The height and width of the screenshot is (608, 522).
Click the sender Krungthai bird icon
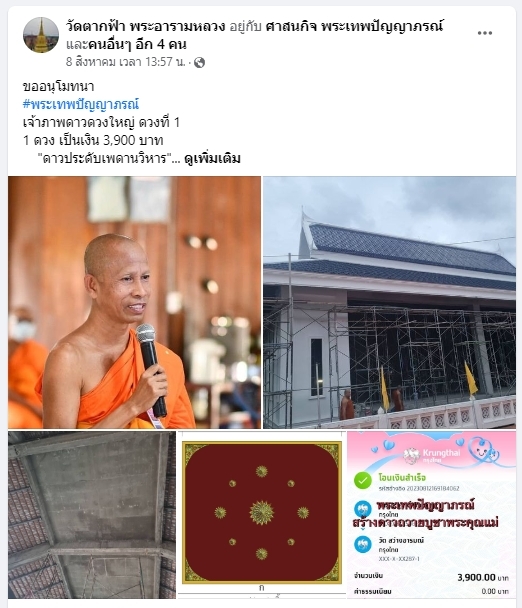click(363, 509)
